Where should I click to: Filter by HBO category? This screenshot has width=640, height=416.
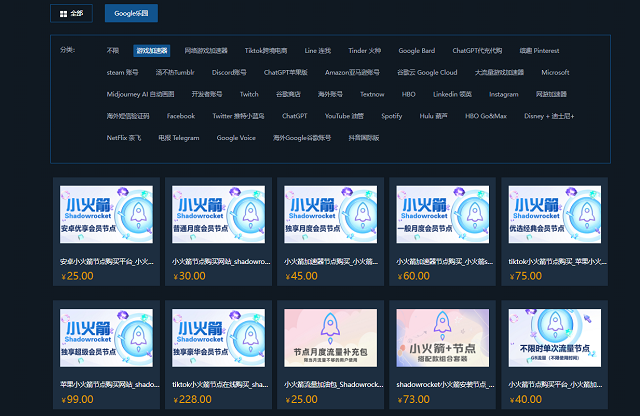(x=408, y=94)
